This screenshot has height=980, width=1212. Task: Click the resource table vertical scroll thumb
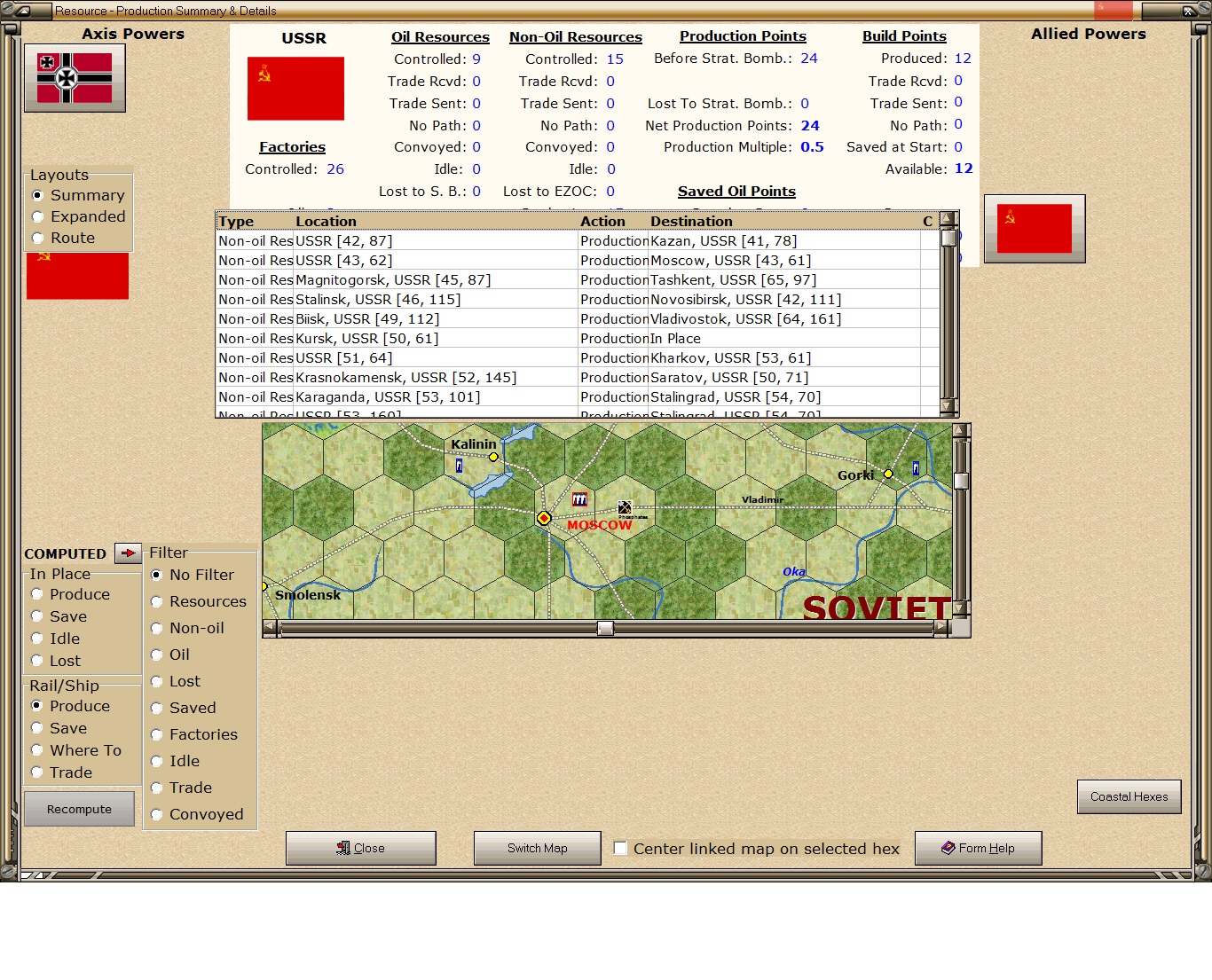tap(948, 238)
